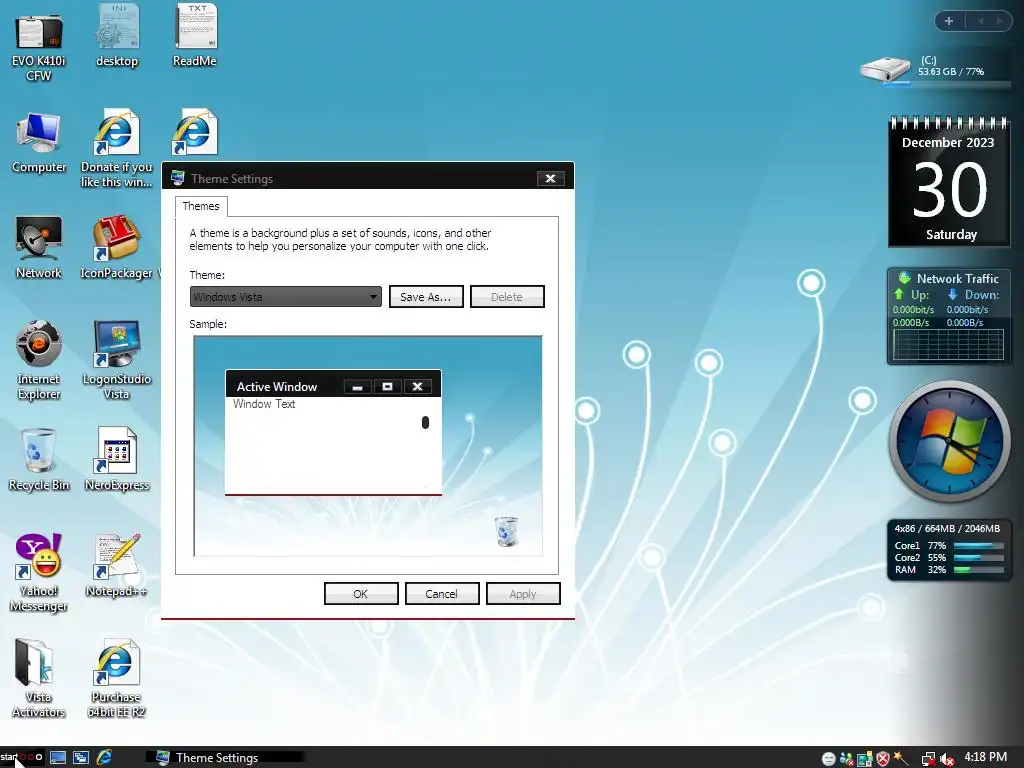The height and width of the screenshot is (768, 1024).
Task: Click the Apply button
Action: coord(522,594)
